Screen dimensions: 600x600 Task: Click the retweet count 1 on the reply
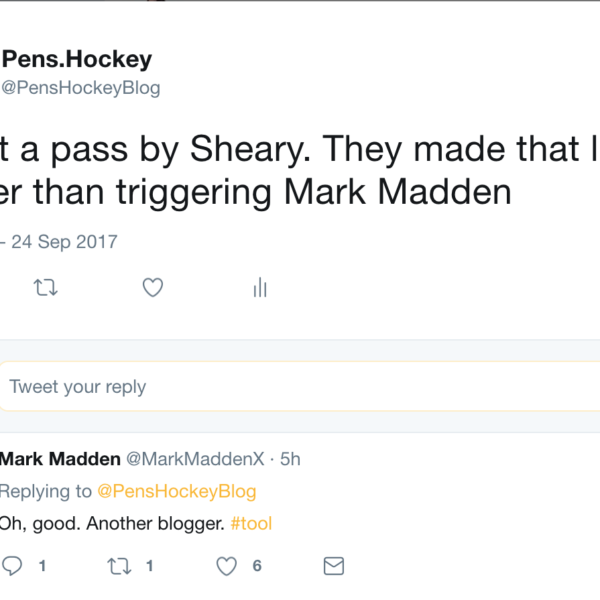point(149,566)
